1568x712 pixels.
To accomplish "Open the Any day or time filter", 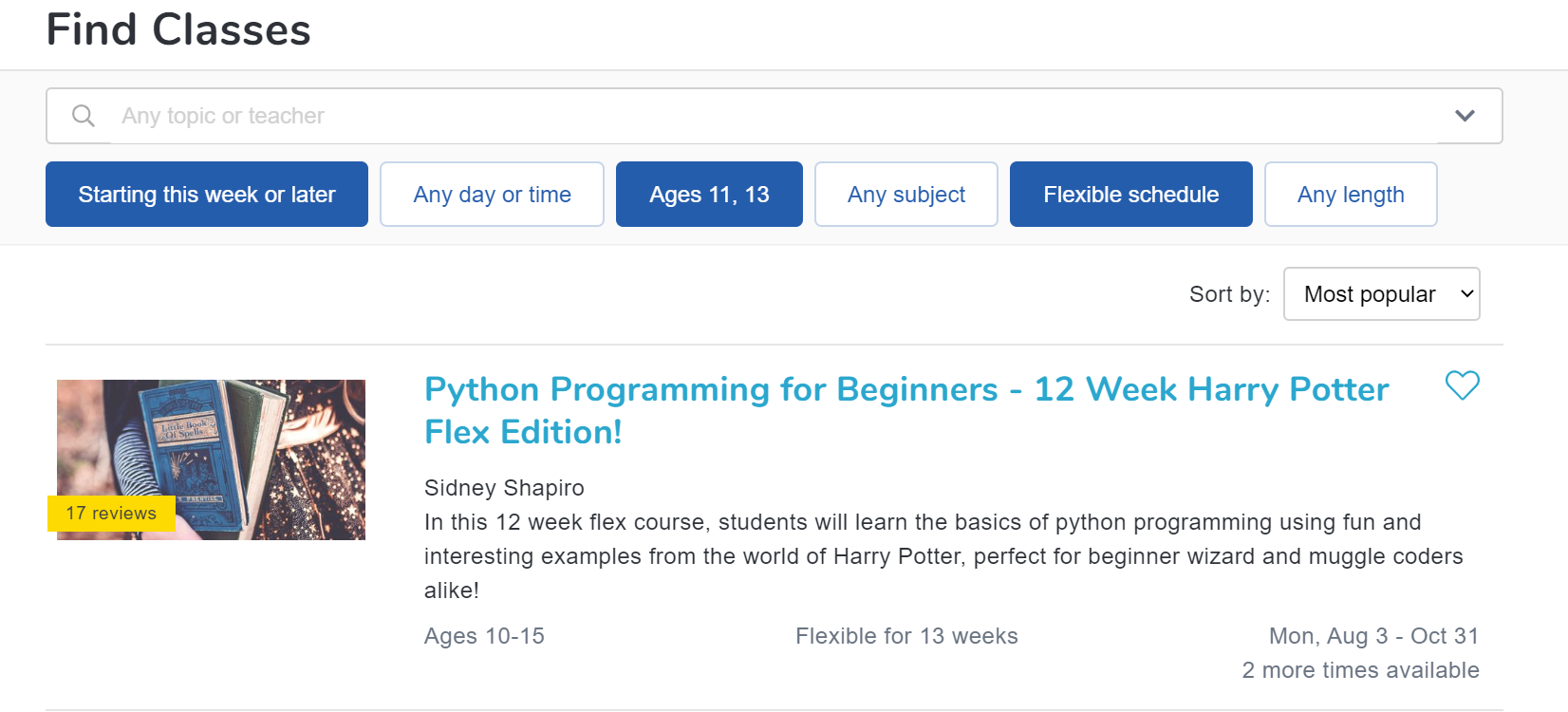I will 492,195.
